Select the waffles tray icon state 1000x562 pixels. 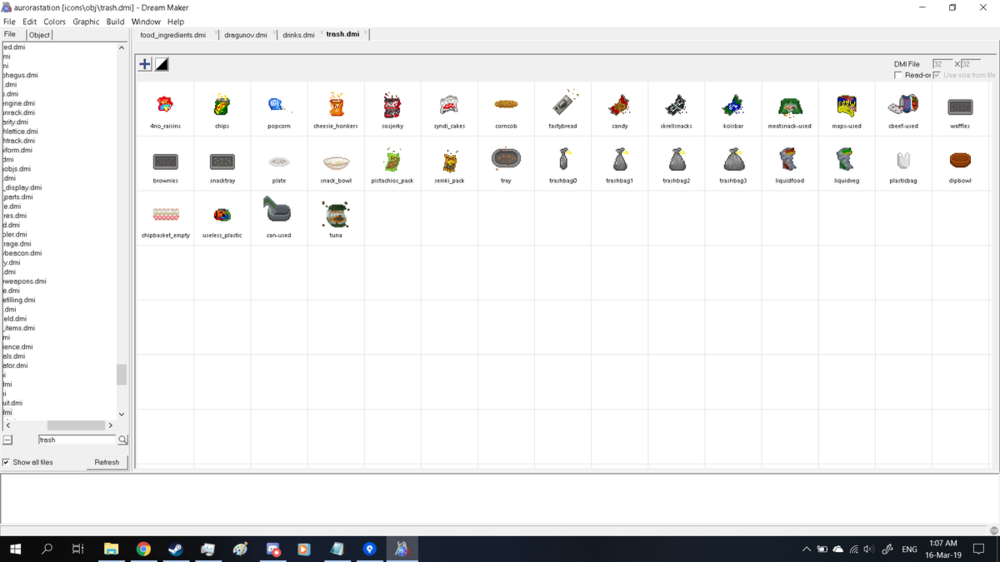960,107
